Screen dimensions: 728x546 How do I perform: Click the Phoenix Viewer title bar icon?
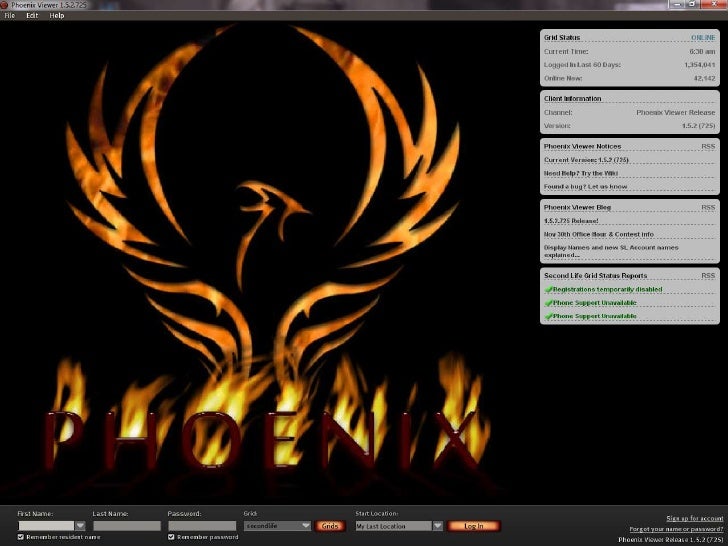click(x=4, y=5)
